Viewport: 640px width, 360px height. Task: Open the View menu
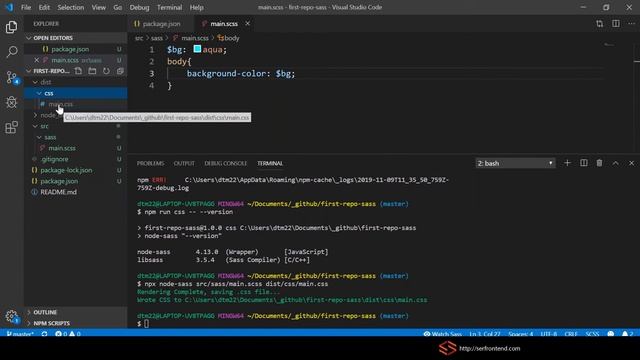tap(98, 7)
